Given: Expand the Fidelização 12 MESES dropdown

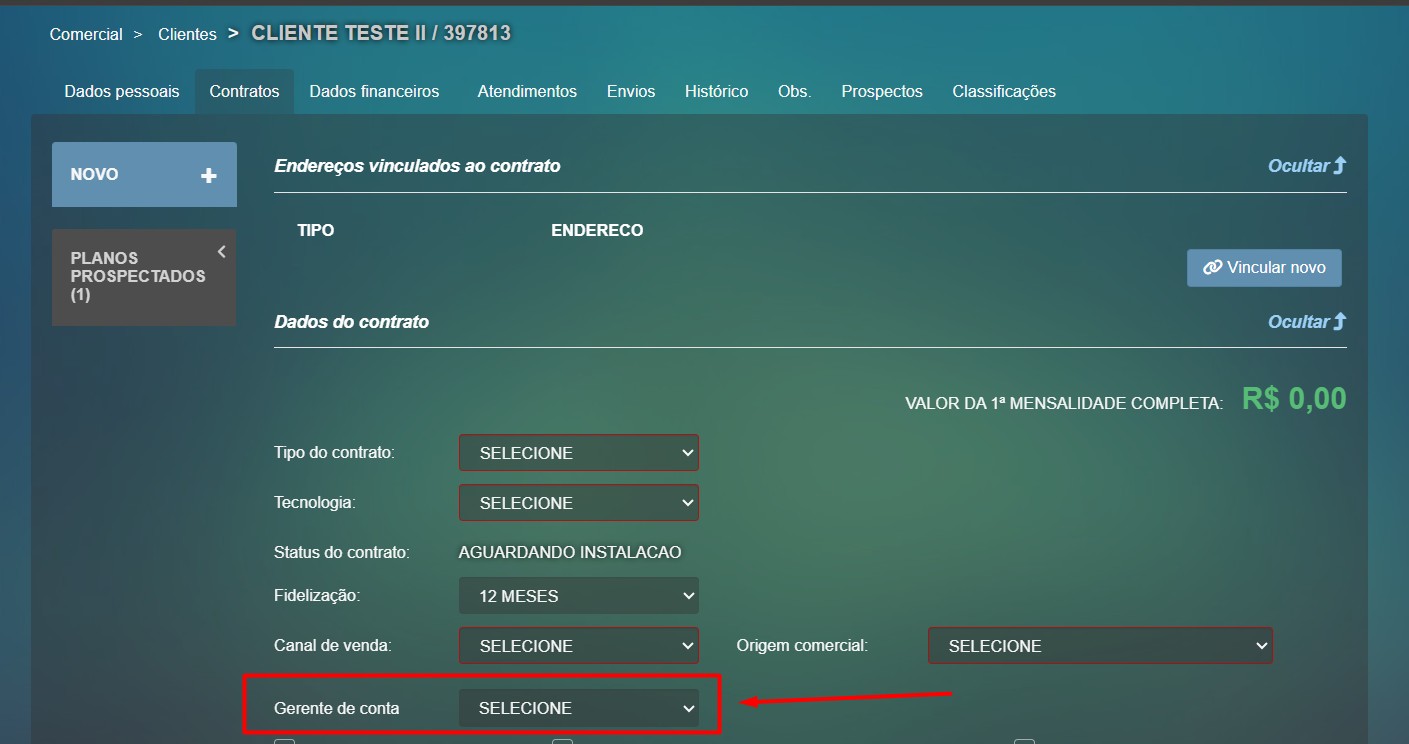Looking at the screenshot, I should 578,596.
